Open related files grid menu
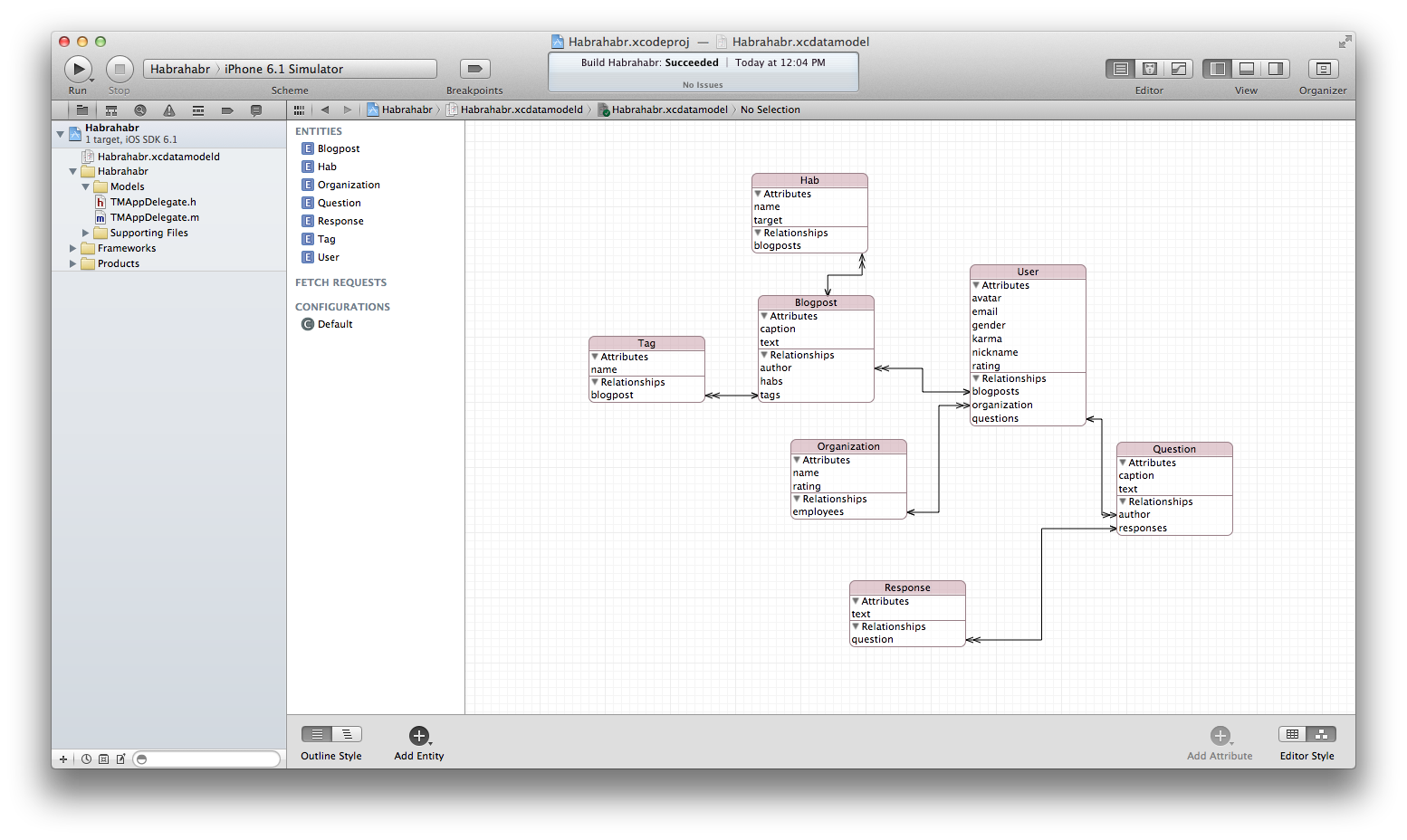Screen dimensions: 1407x840 (299, 110)
